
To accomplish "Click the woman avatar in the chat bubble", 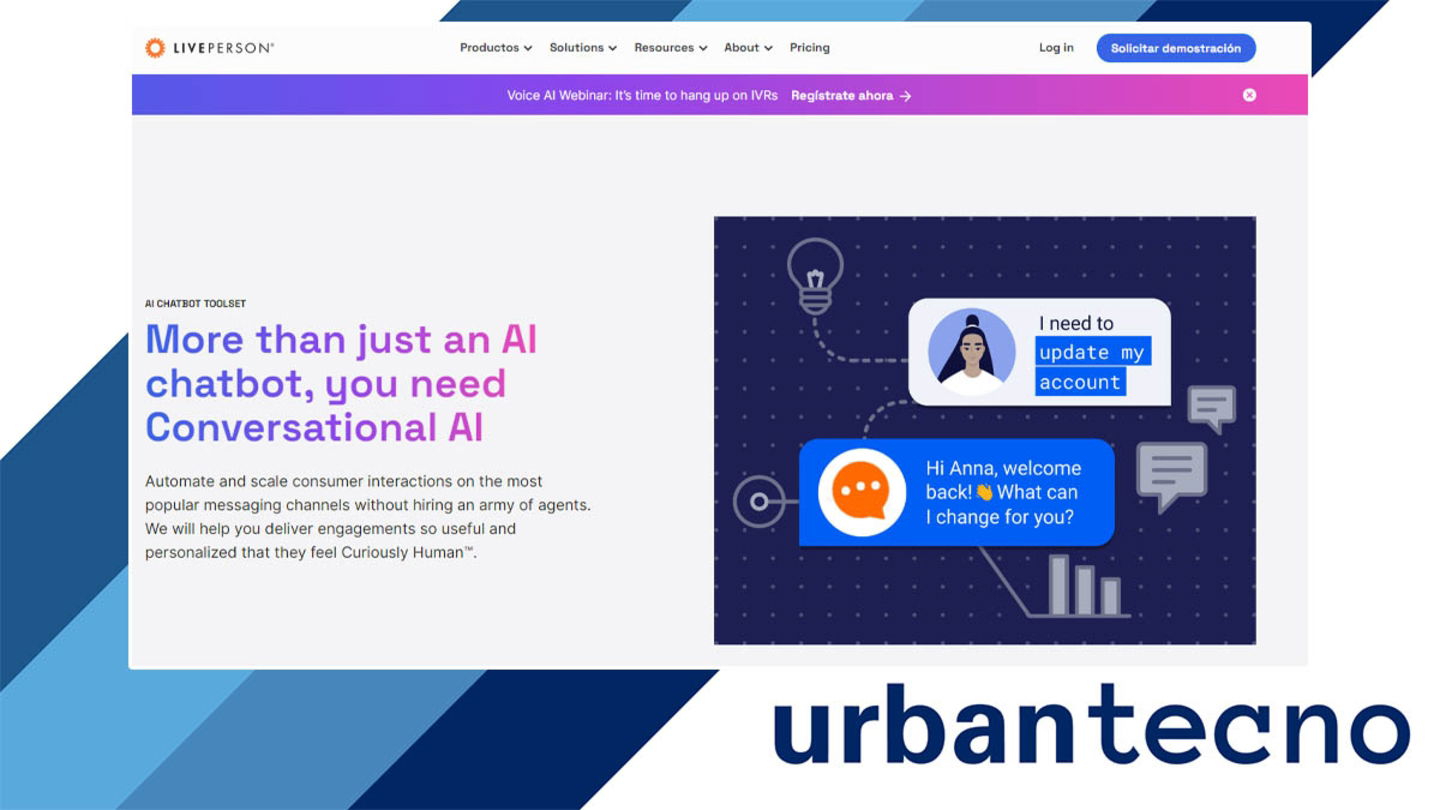I will tap(972, 352).
